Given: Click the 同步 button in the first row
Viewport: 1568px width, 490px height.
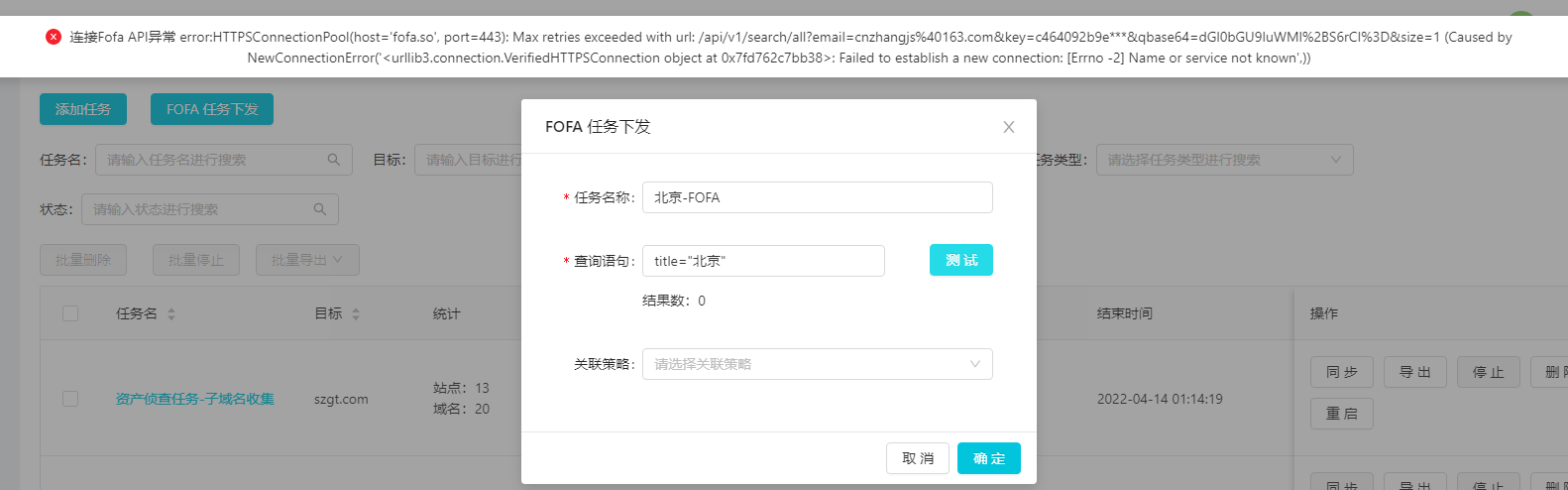Looking at the screenshot, I should (x=1342, y=372).
